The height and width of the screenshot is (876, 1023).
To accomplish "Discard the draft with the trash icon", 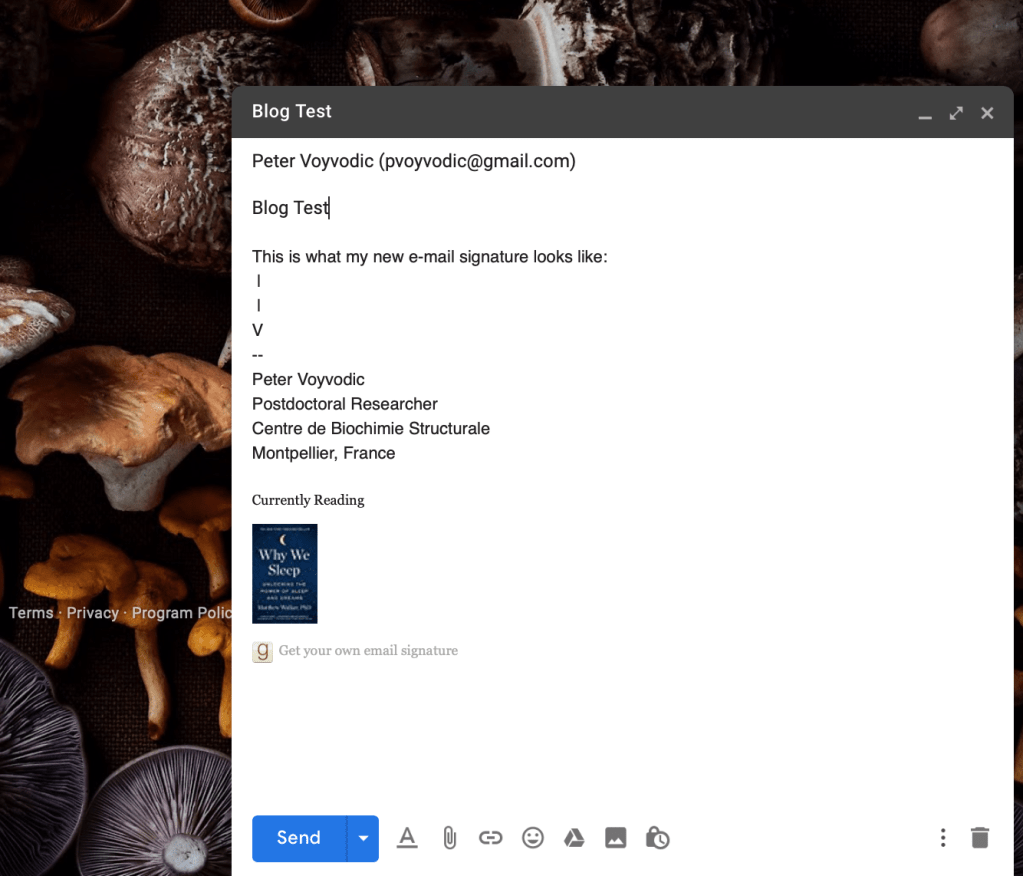I will point(980,838).
